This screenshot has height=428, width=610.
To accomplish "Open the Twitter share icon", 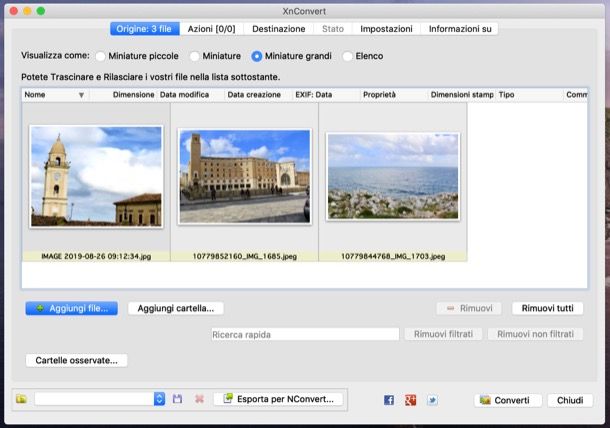I will [432, 400].
